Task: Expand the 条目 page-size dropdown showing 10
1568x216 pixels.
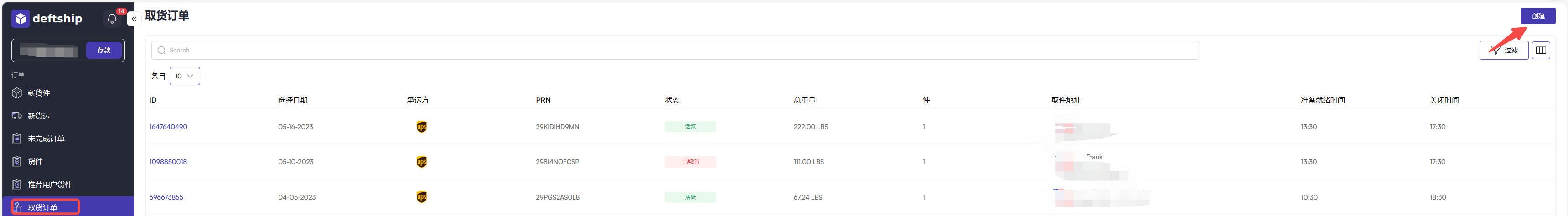Action: point(185,76)
